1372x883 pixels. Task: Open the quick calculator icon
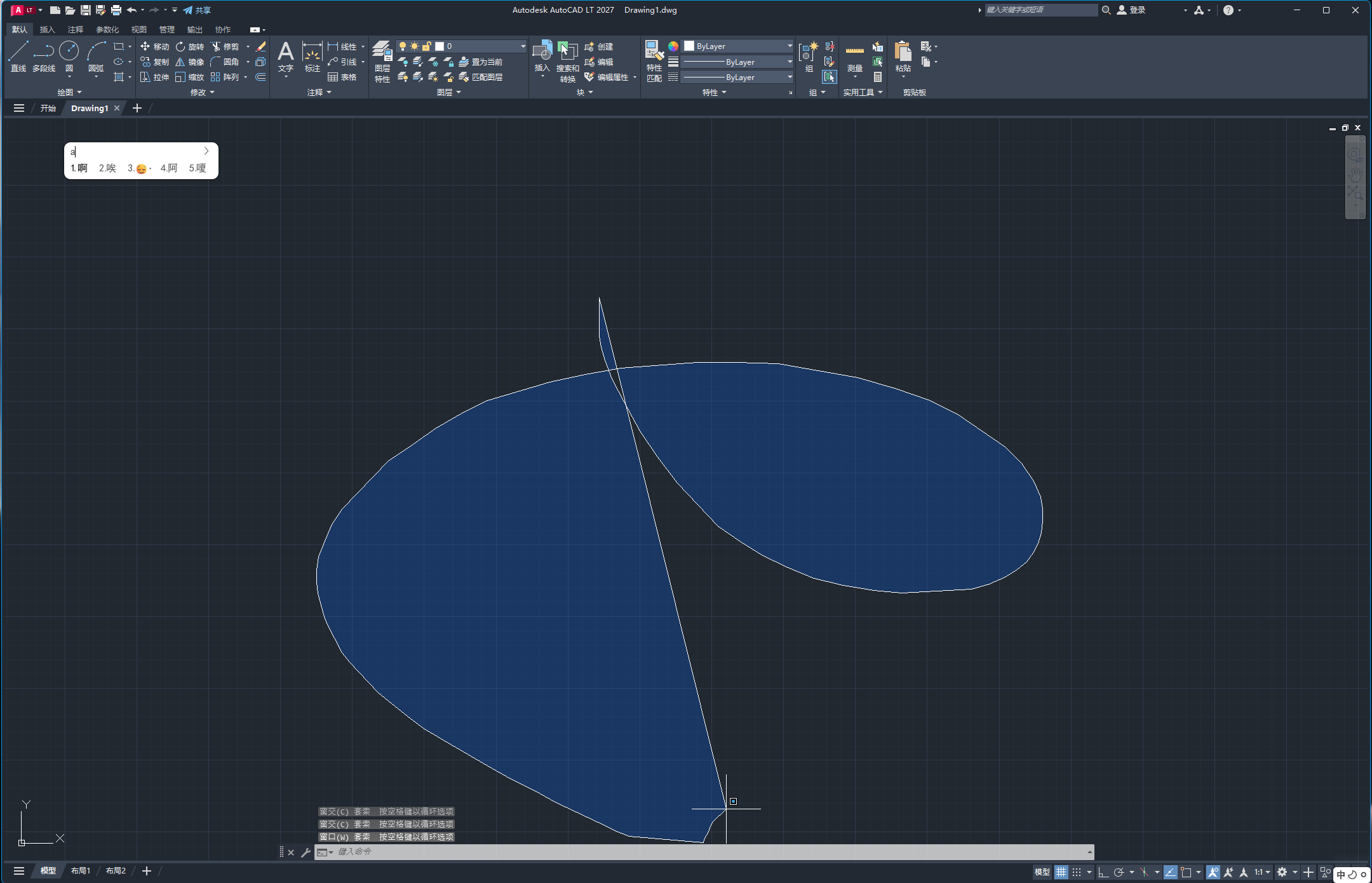878,77
